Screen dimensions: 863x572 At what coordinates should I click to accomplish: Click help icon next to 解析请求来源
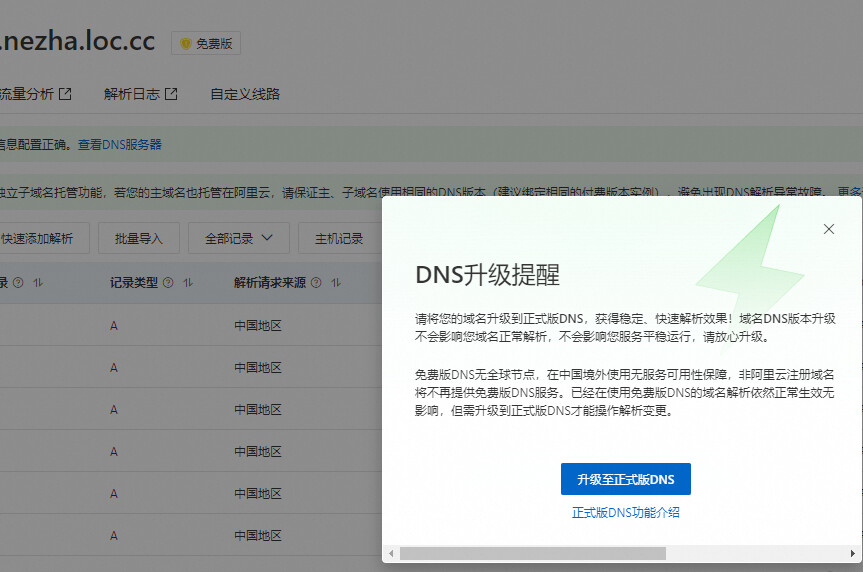[x=316, y=282]
